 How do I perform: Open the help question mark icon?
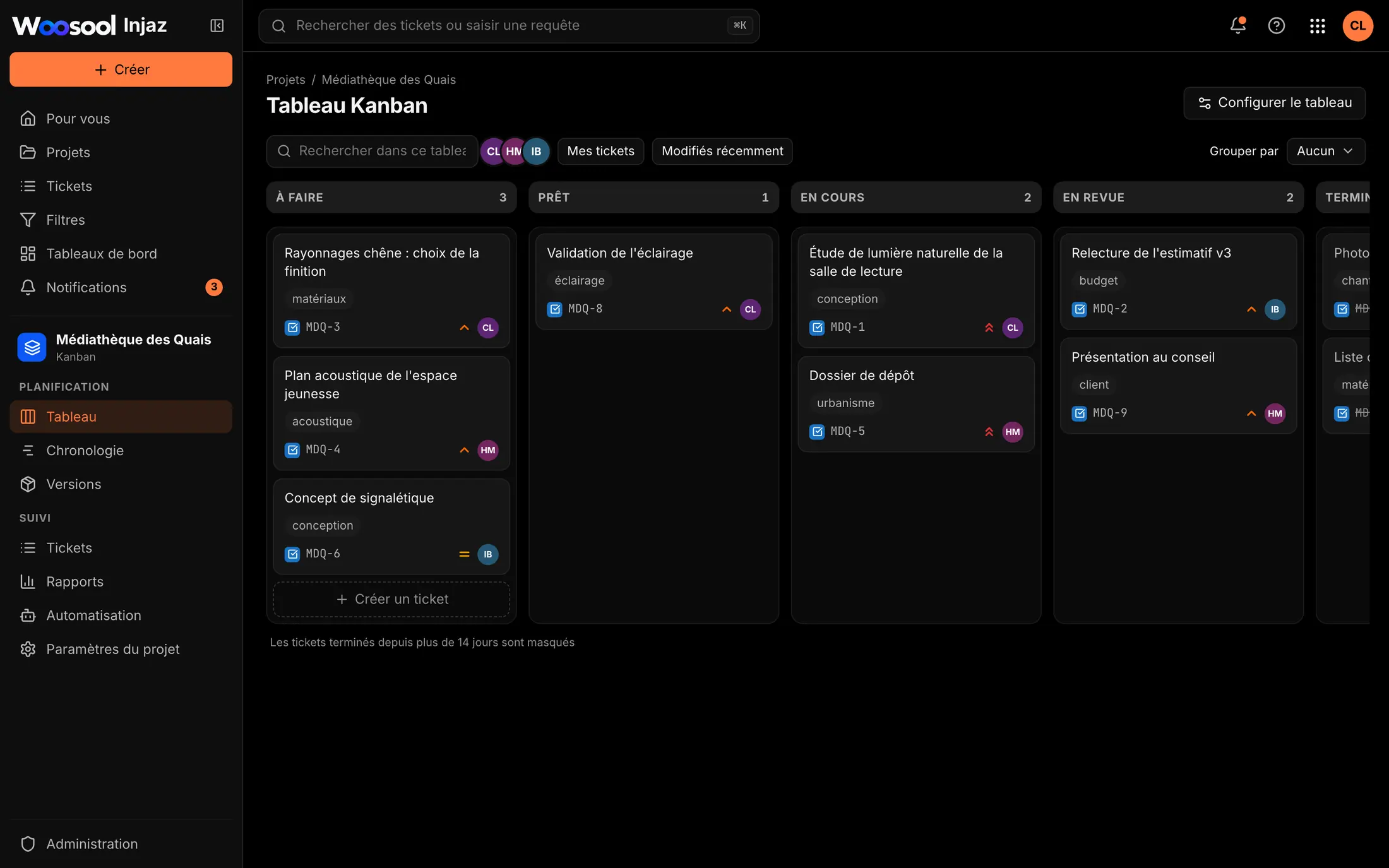tap(1276, 26)
